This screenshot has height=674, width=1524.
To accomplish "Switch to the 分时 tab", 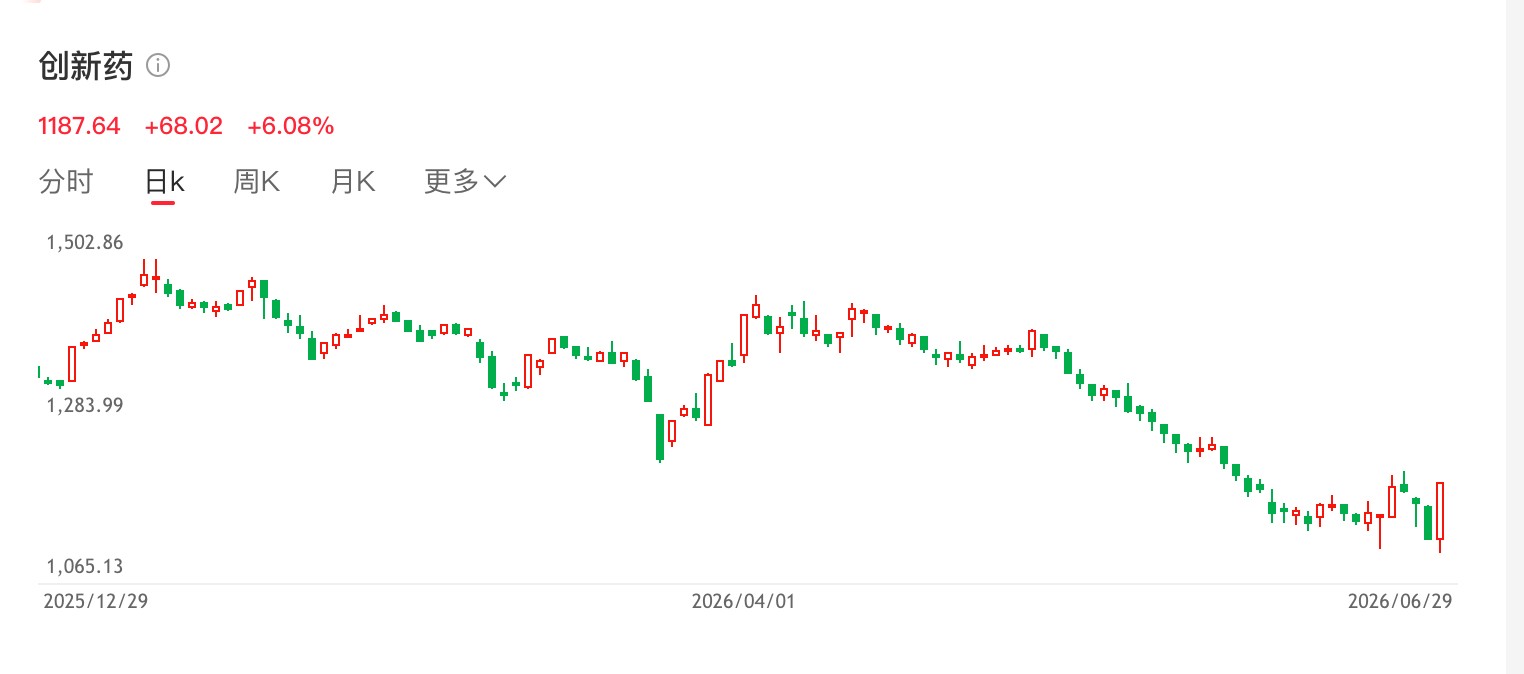I will tap(66, 182).
